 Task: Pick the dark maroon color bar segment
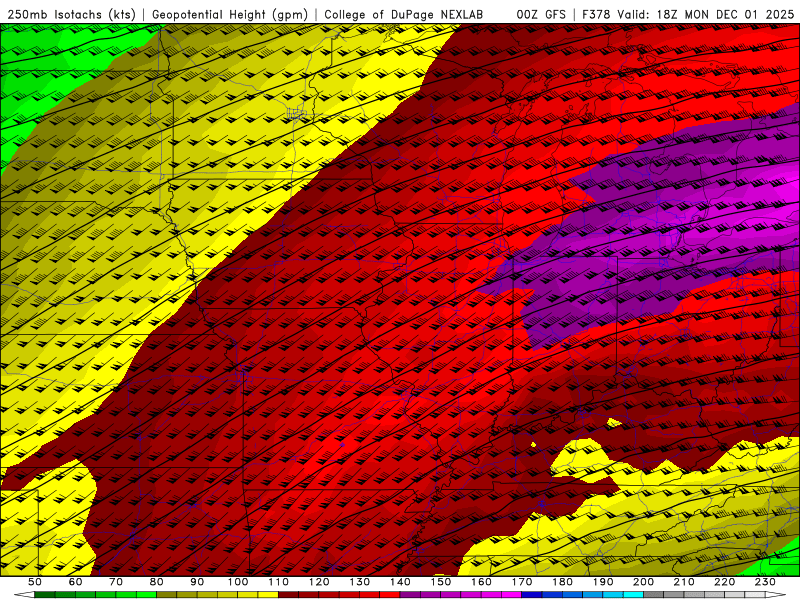(288, 594)
